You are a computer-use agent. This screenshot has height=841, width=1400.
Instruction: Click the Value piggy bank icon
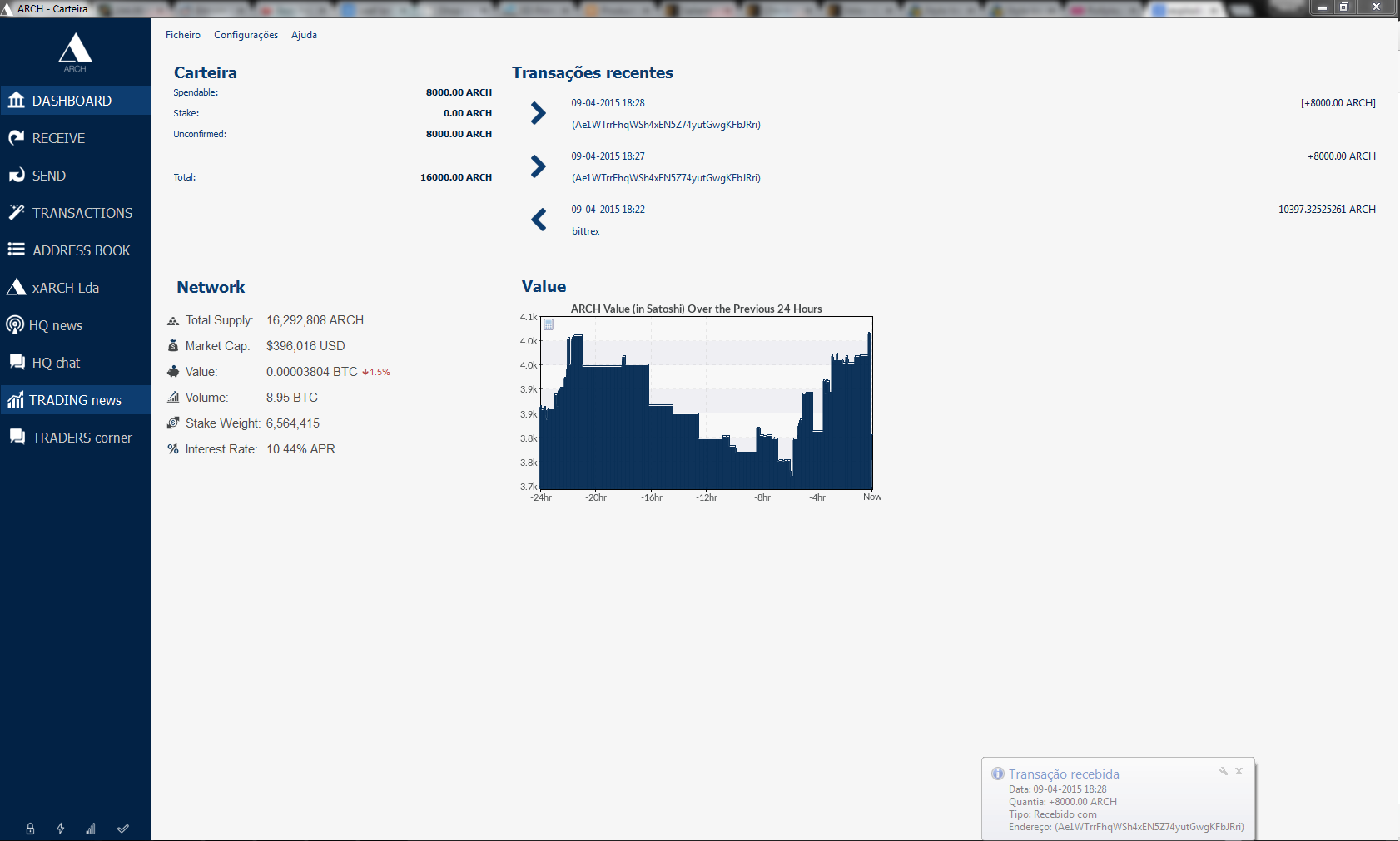tap(173, 372)
